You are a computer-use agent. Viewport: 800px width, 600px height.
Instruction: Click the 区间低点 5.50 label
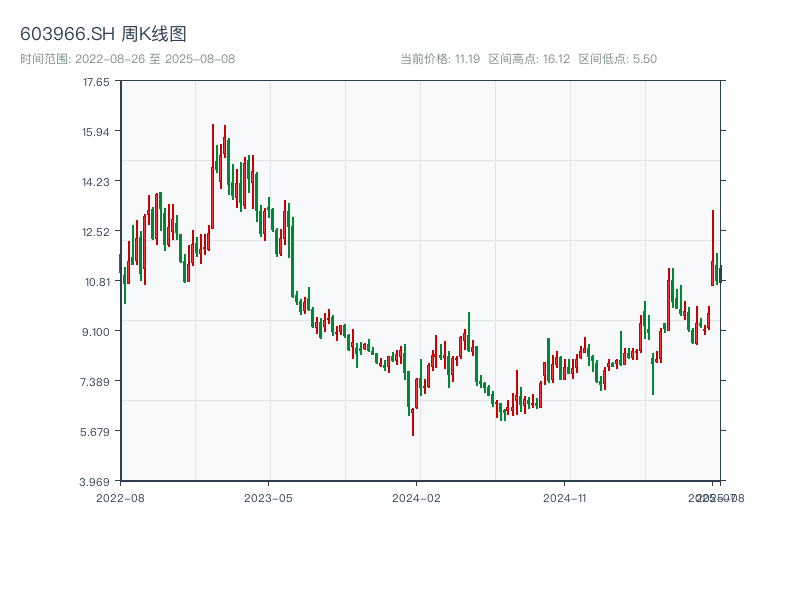click(617, 59)
